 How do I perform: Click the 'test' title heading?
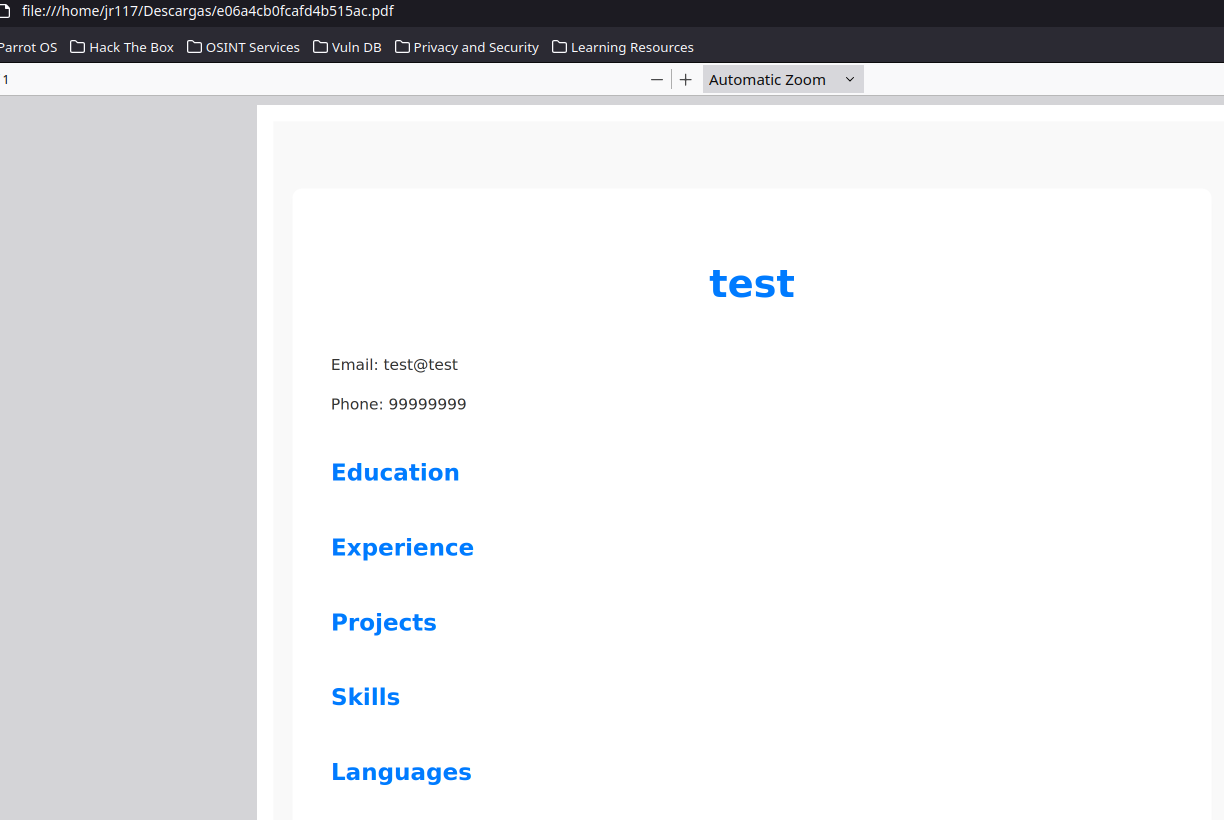(x=752, y=284)
